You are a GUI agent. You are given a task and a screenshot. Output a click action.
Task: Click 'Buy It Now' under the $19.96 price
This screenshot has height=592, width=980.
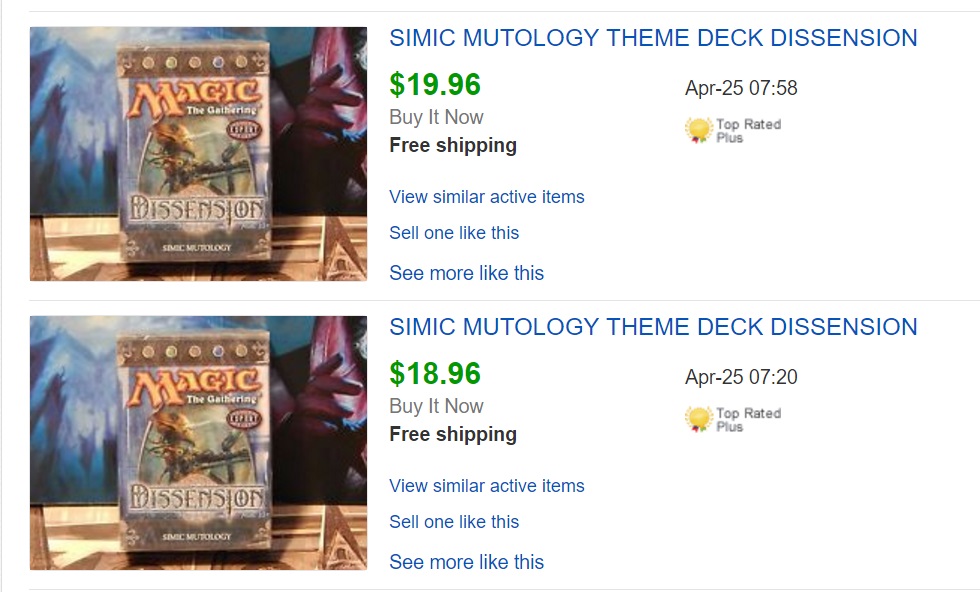tap(436, 117)
